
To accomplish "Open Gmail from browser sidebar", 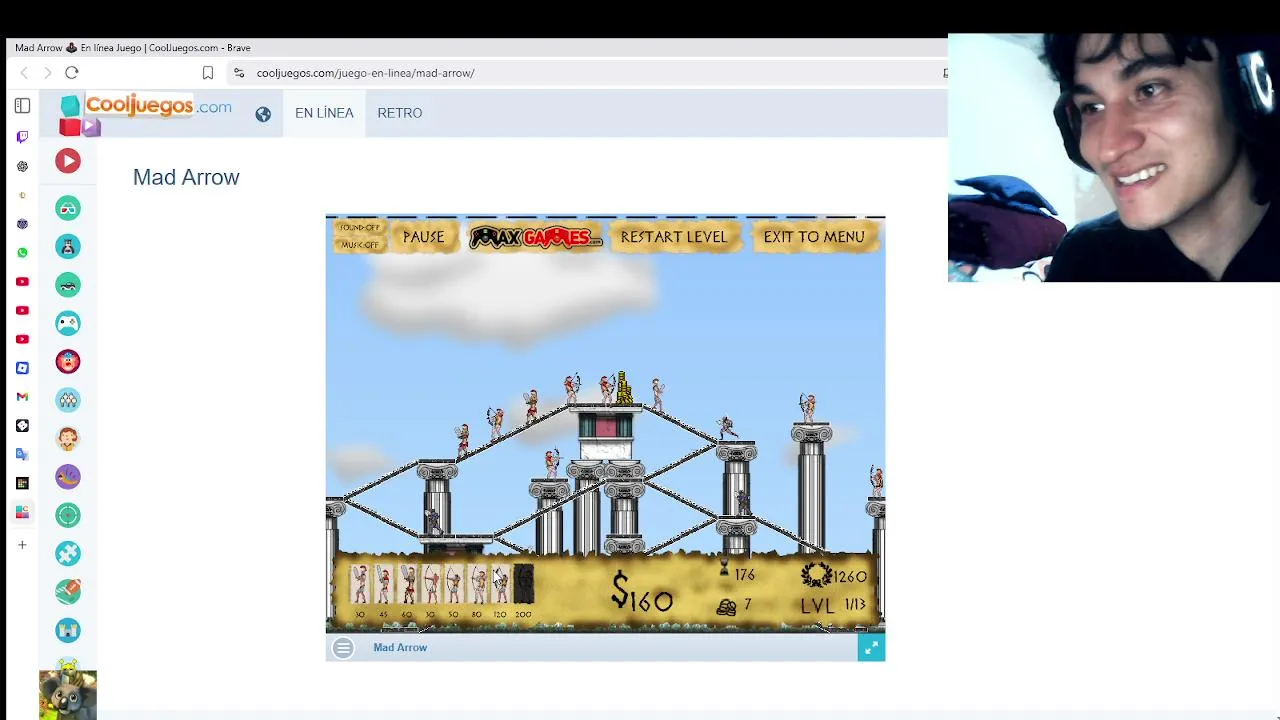I will (22, 397).
